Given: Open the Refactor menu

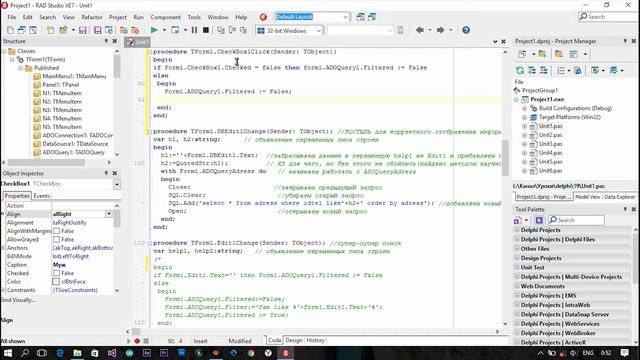Looking at the screenshot, I should pyautogui.click(x=92, y=17).
